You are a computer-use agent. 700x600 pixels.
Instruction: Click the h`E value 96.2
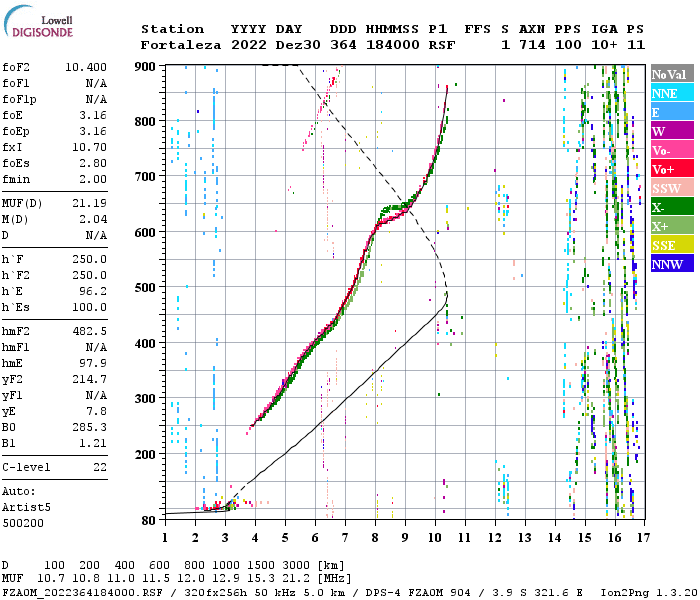93,291
